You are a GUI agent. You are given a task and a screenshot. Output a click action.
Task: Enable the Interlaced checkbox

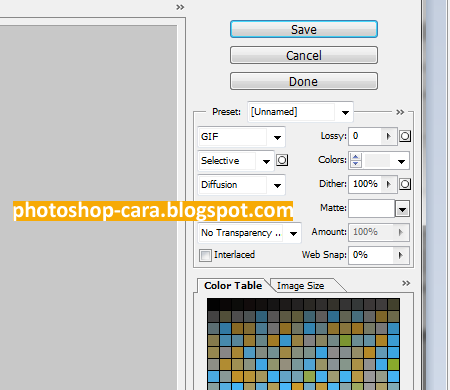coord(205,256)
